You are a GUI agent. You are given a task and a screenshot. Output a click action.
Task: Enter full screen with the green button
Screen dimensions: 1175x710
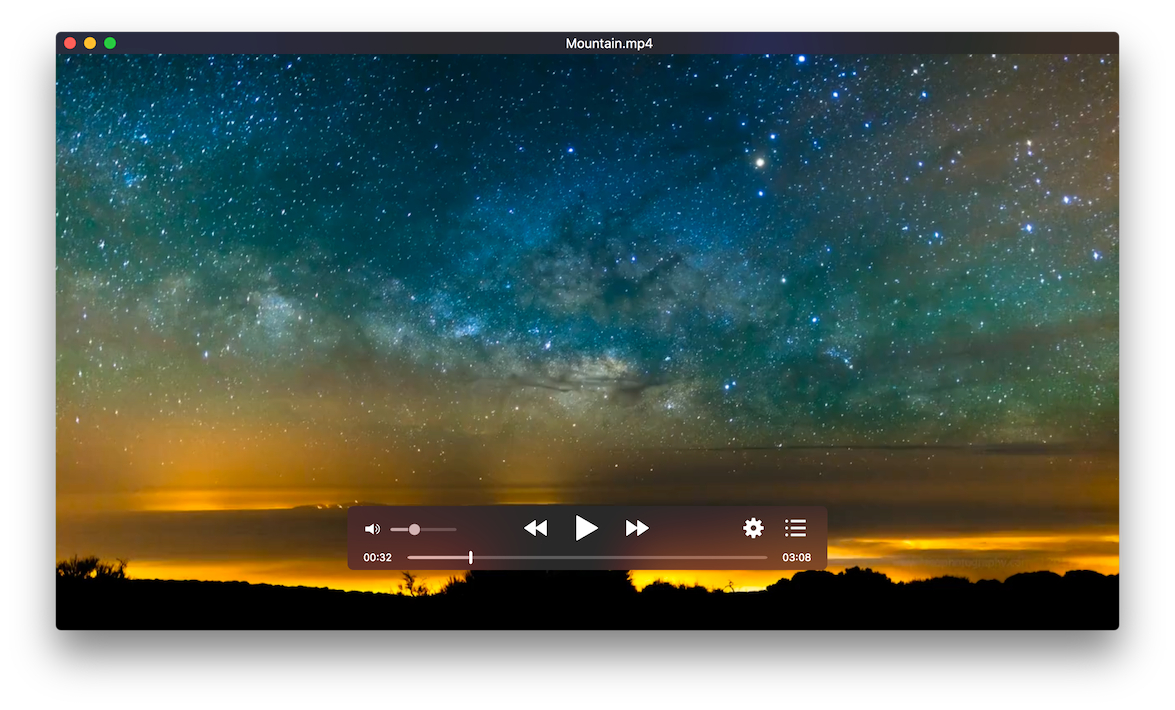pos(110,43)
